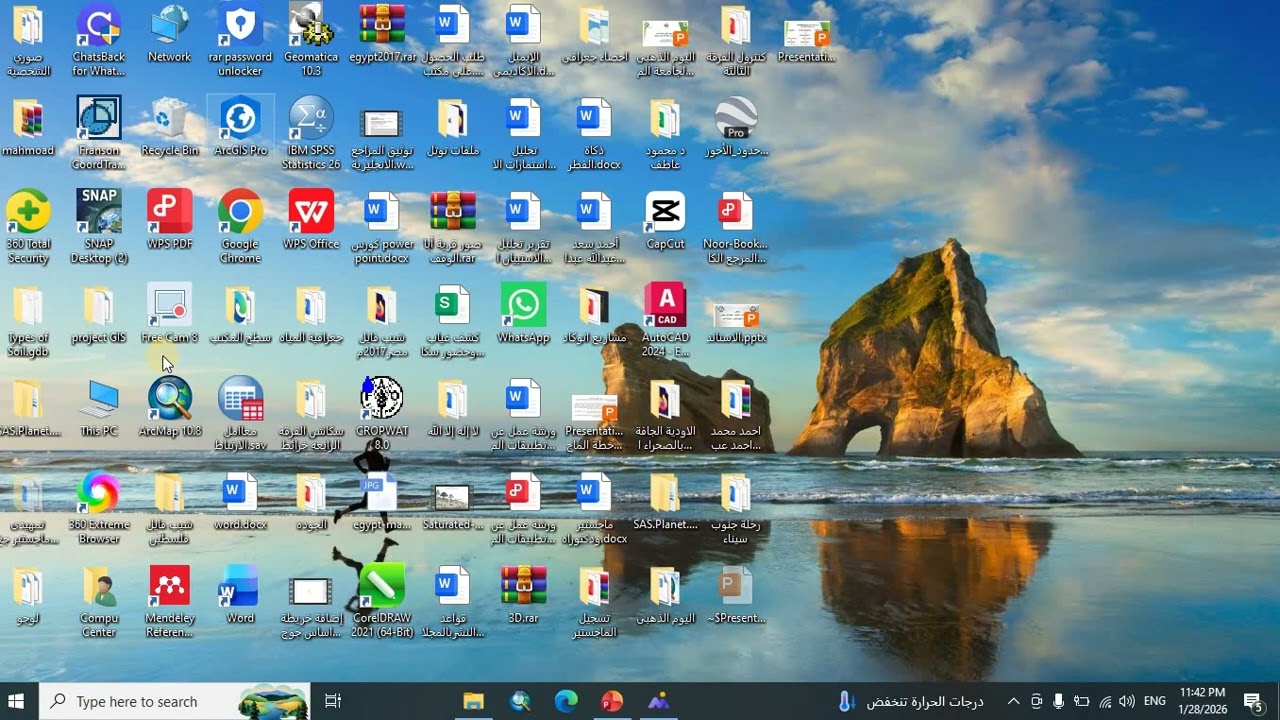1280x720 pixels.
Task: Open the microphone tray icon
Action: tap(1058, 701)
